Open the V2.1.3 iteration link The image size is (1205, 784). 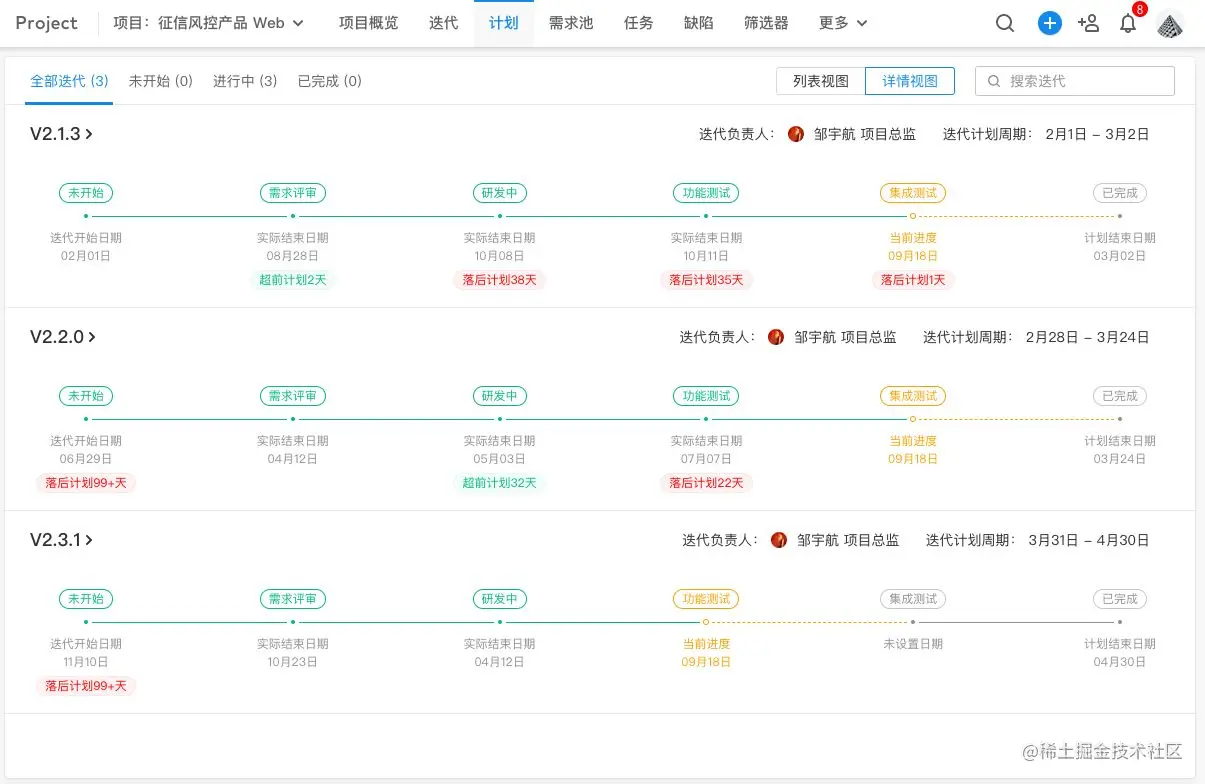click(62, 134)
